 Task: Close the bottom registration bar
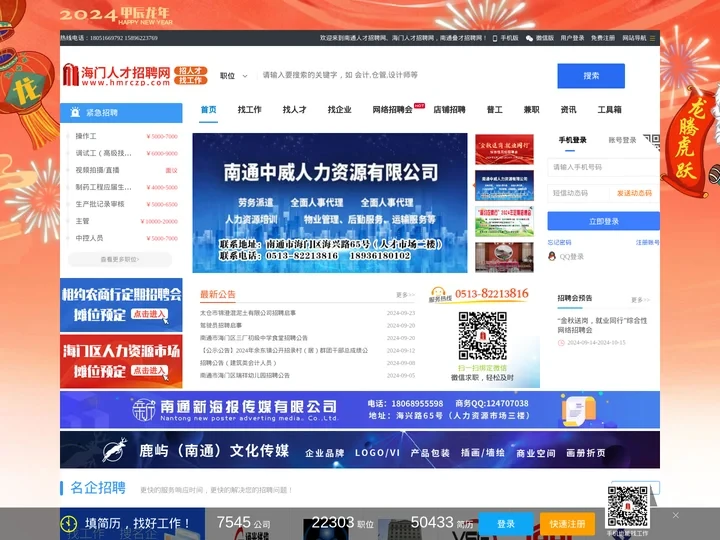[675, 516]
